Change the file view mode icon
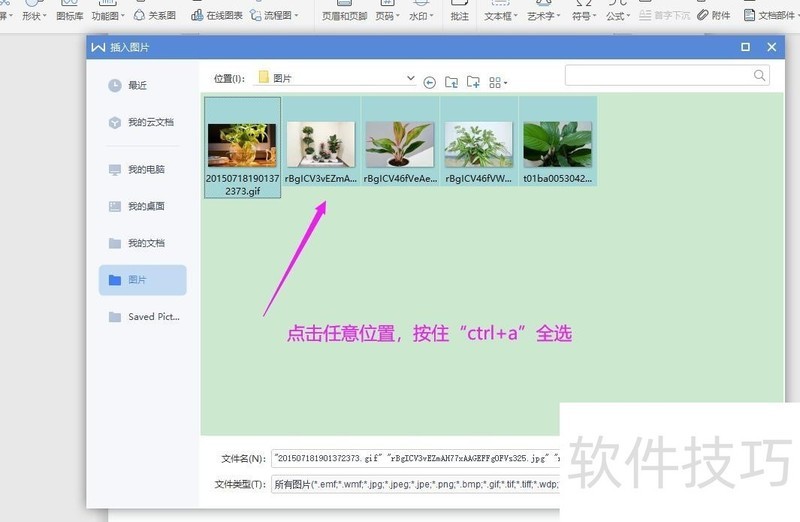The width and height of the screenshot is (800, 522). click(x=497, y=83)
